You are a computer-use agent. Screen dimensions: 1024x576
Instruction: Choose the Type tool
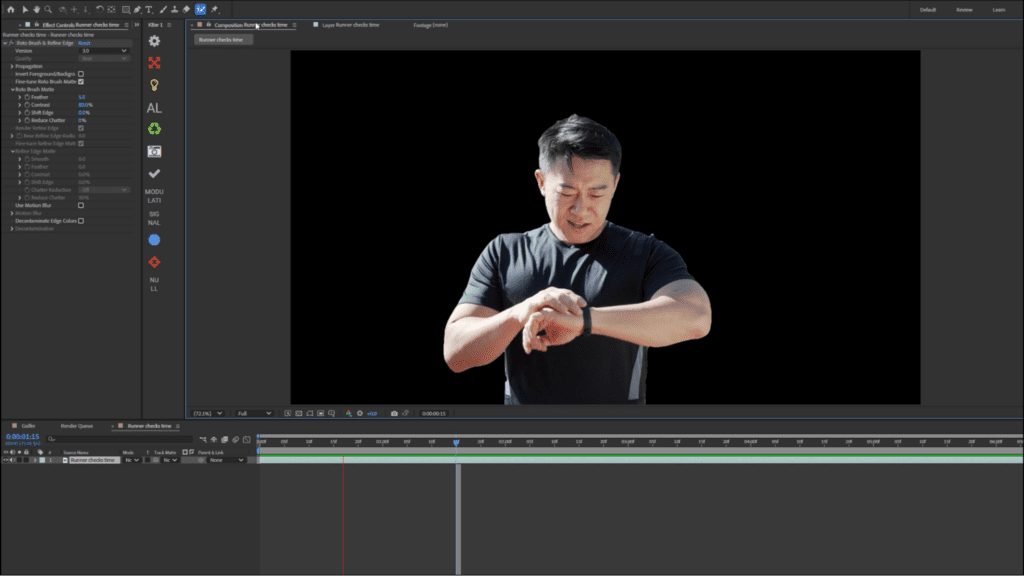coord(149,9)
